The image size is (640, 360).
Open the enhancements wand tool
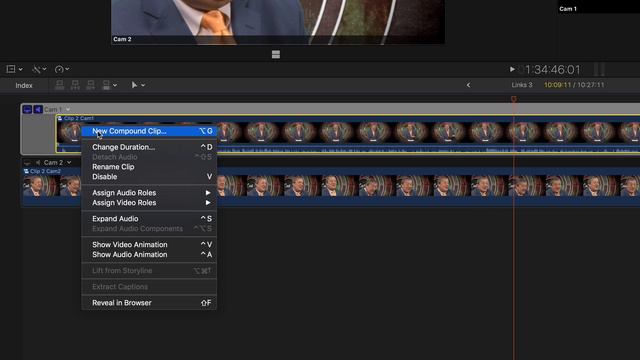pyautogui.click(x=36, y=69)
